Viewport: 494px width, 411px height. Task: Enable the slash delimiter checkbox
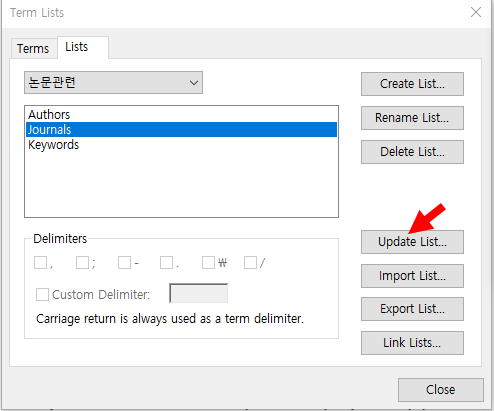click(x=250, y=263)
